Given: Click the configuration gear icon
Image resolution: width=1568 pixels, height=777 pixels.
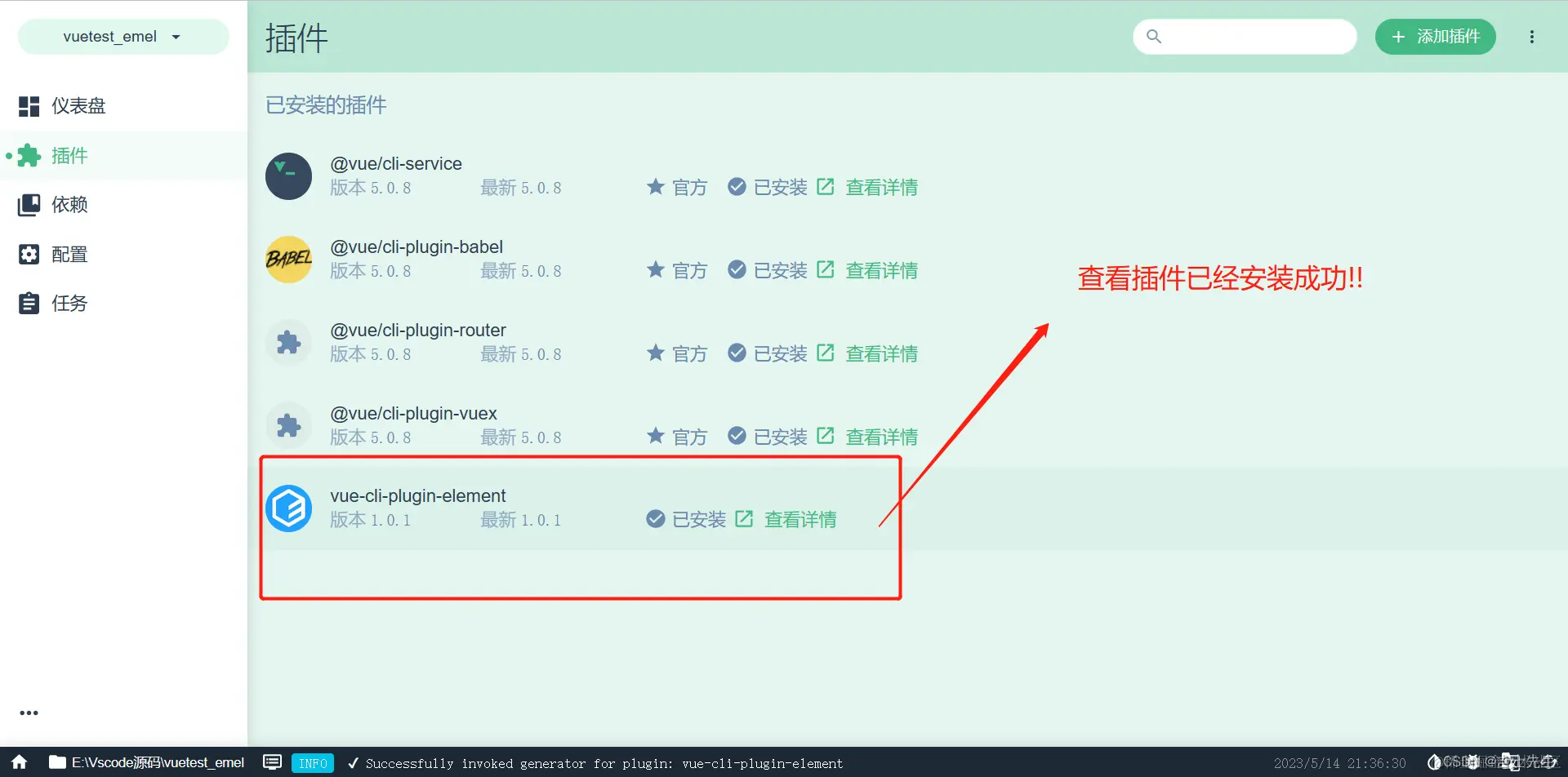Looking at the screenshot, I should click(x=29, y=255).
